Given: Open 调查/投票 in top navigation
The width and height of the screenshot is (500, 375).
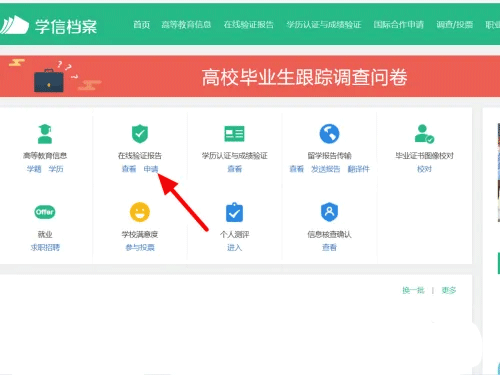Looking at the screenshot, I should tap(455, 25).
